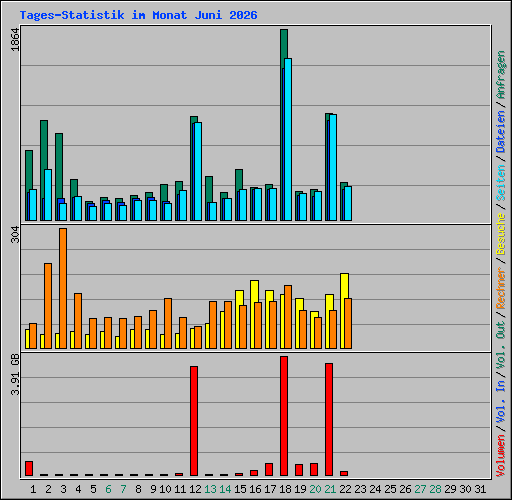Click the red volume bar for day 21
Screen dimensions: 512x500
[329, 419]
